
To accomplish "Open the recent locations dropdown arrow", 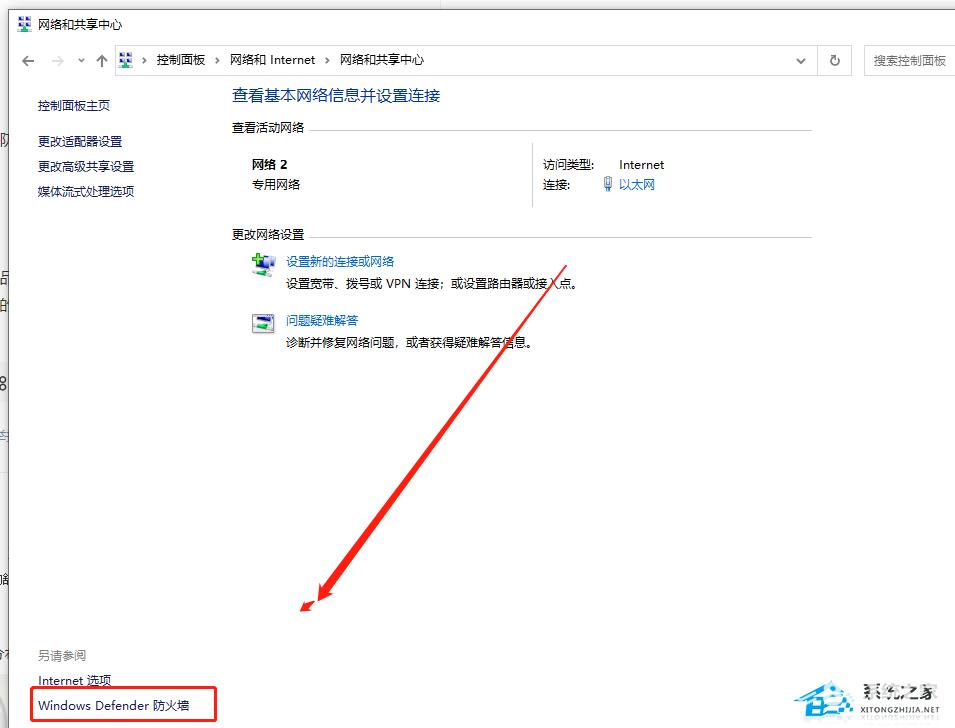I will (81, 60).
